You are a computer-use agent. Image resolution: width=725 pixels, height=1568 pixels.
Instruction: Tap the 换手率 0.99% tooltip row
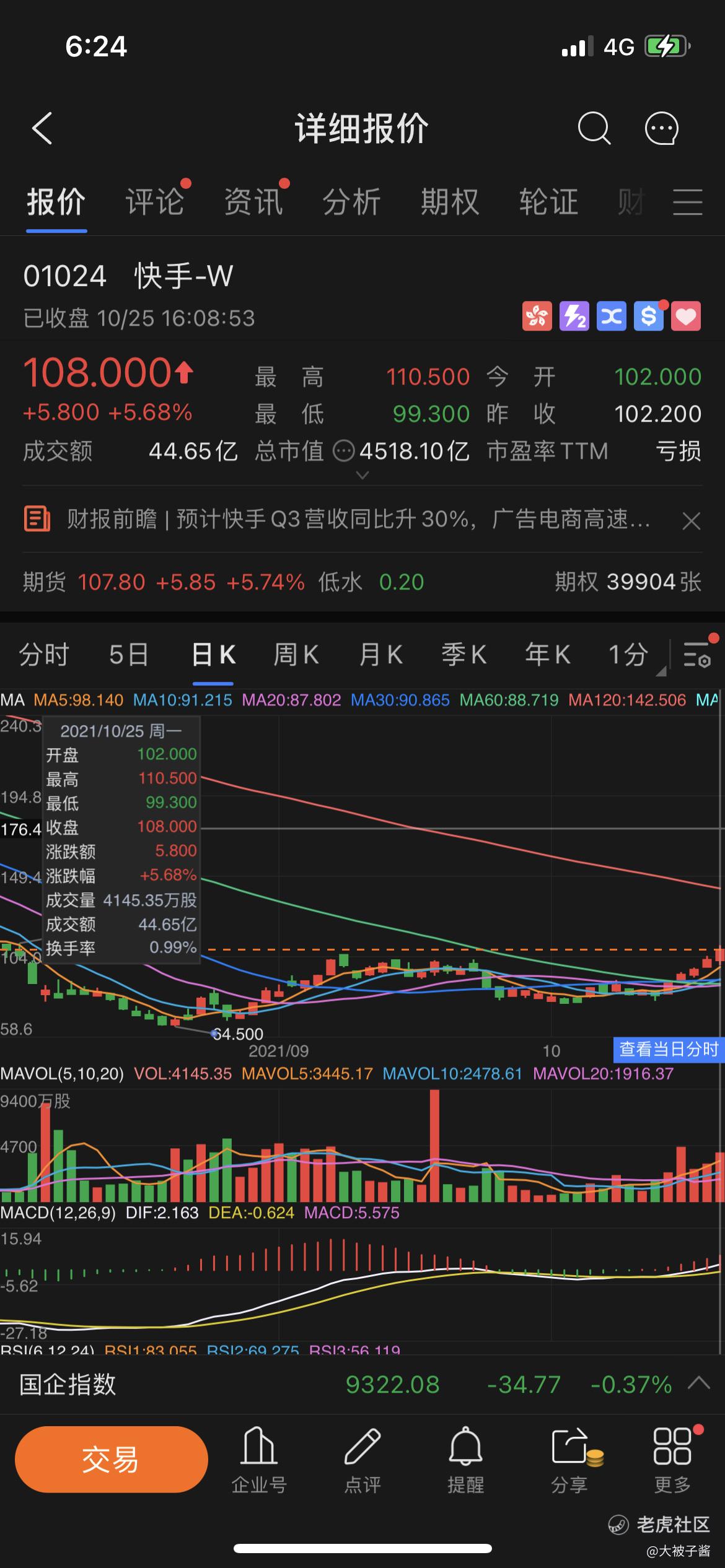tap(121, 947)
